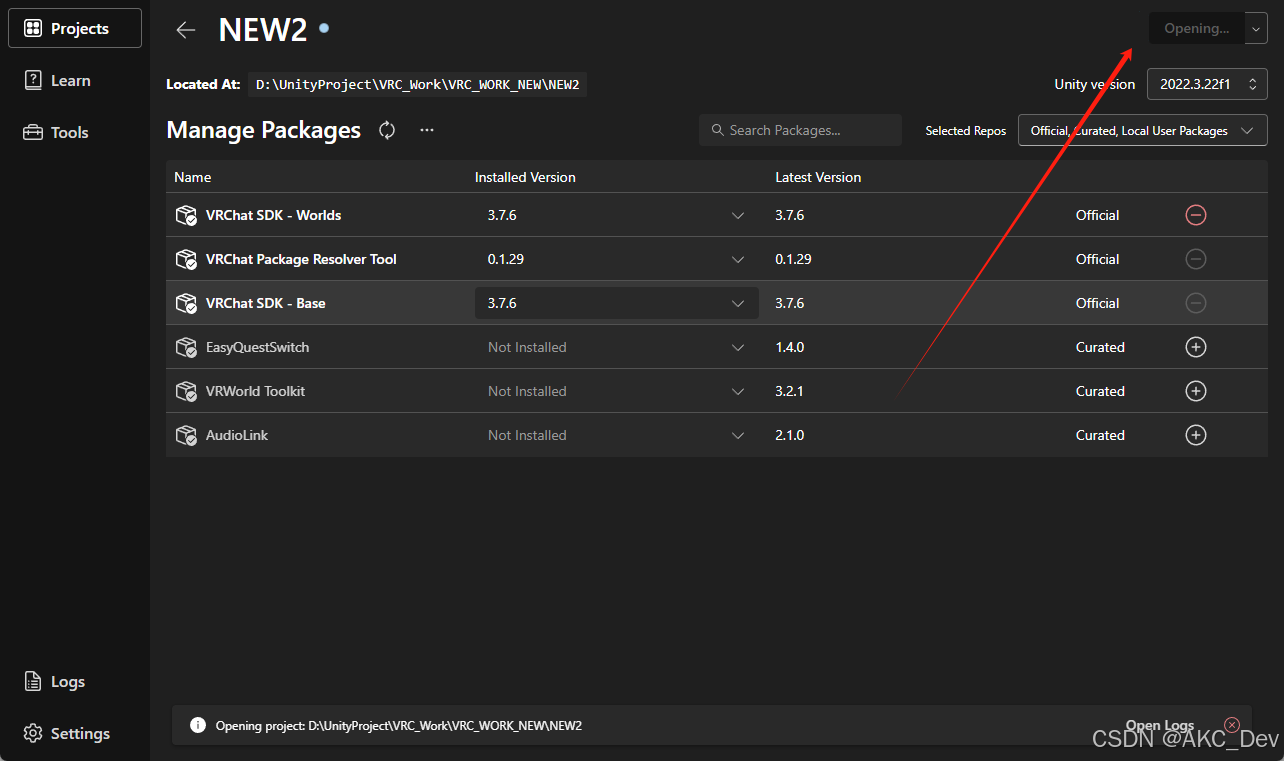Click the NEW2 project title

pos(263,30)
